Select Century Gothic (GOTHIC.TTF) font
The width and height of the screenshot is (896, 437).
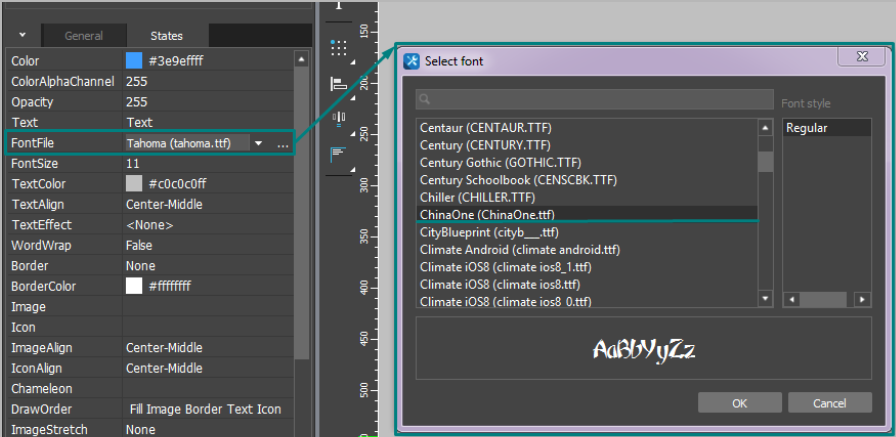click(587, 163)
